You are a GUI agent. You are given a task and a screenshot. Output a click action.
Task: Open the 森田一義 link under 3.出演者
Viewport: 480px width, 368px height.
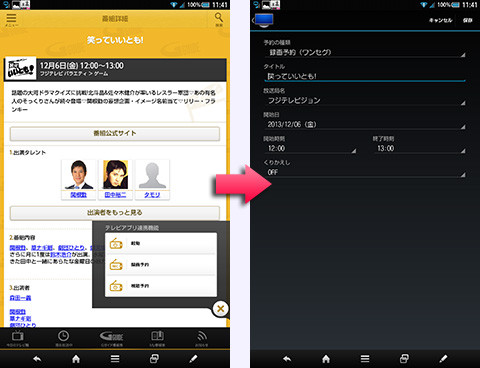pyautogui.click(x=20, y=298)
